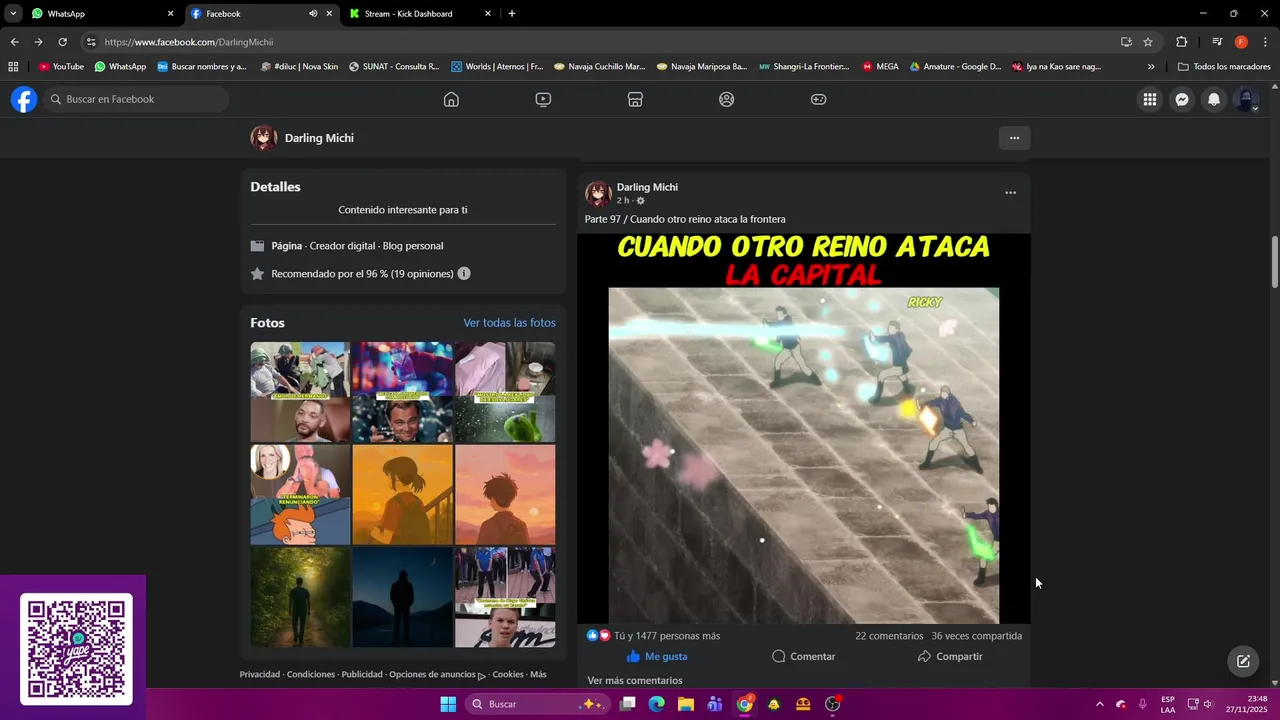Image resolution: width=1280 pixels, height=720 pixels.
Task: Open a new browser tab
Action: [x=512, y=14]
